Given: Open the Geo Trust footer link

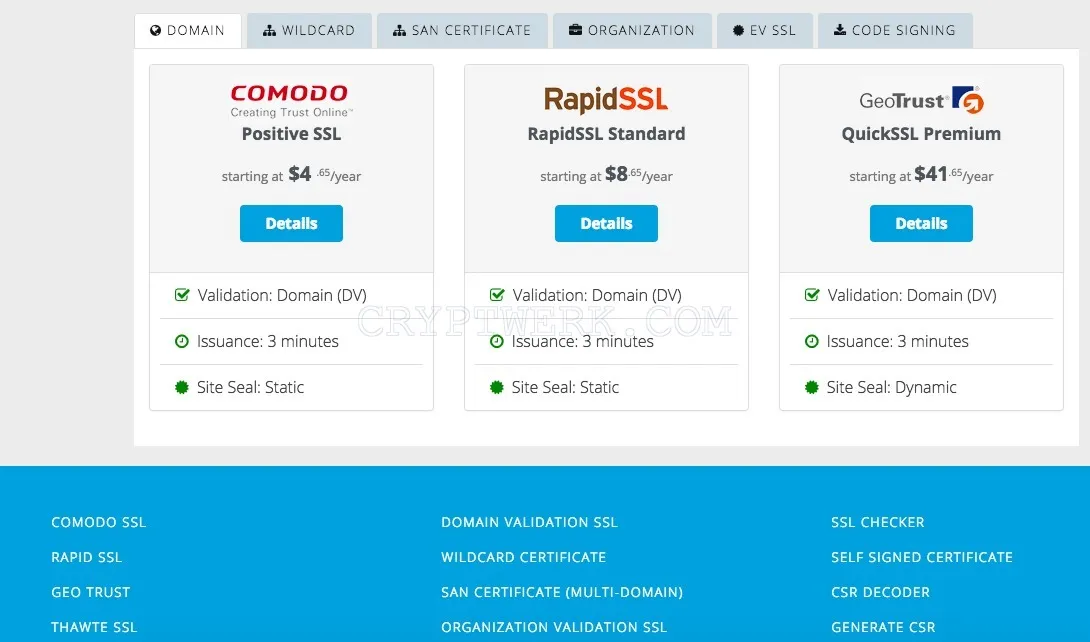Looking at the screenshot, I should point(90,593).
